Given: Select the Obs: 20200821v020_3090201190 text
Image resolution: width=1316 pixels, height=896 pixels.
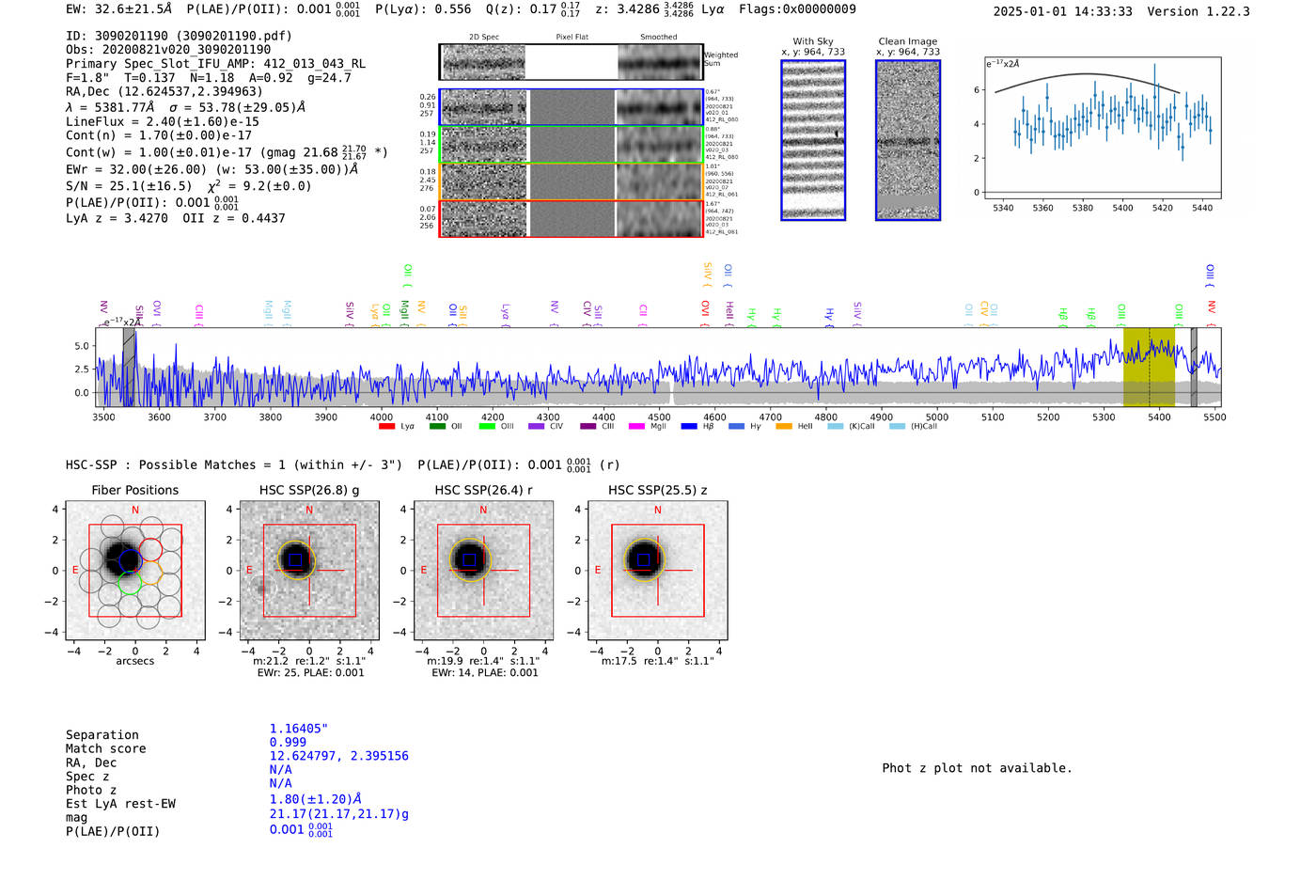Looking at the screenshot, I should pyautogui.click(x=168, y=50).
